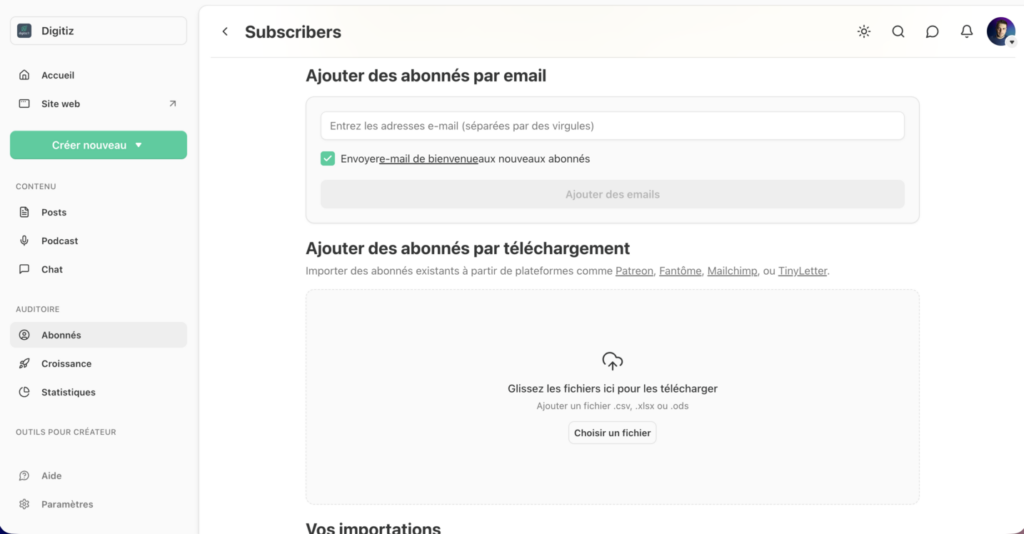Screen dimensions: 1024x534
Task: Click the Ajouter des abonnés par téléchargement heading
Action: (x=468, y=248)
